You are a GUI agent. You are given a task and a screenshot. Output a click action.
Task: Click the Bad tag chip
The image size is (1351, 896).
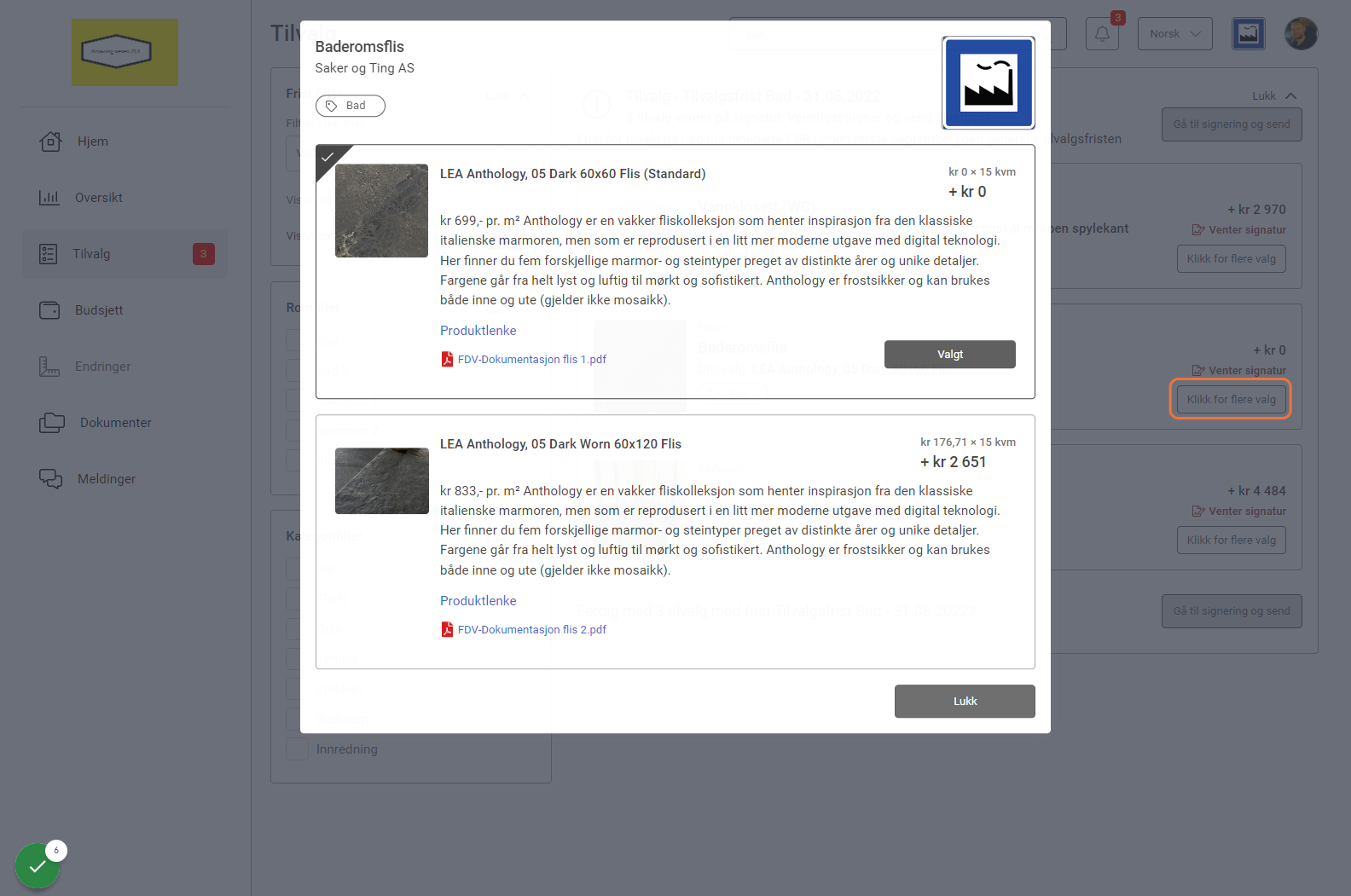[x=351, y=106]
